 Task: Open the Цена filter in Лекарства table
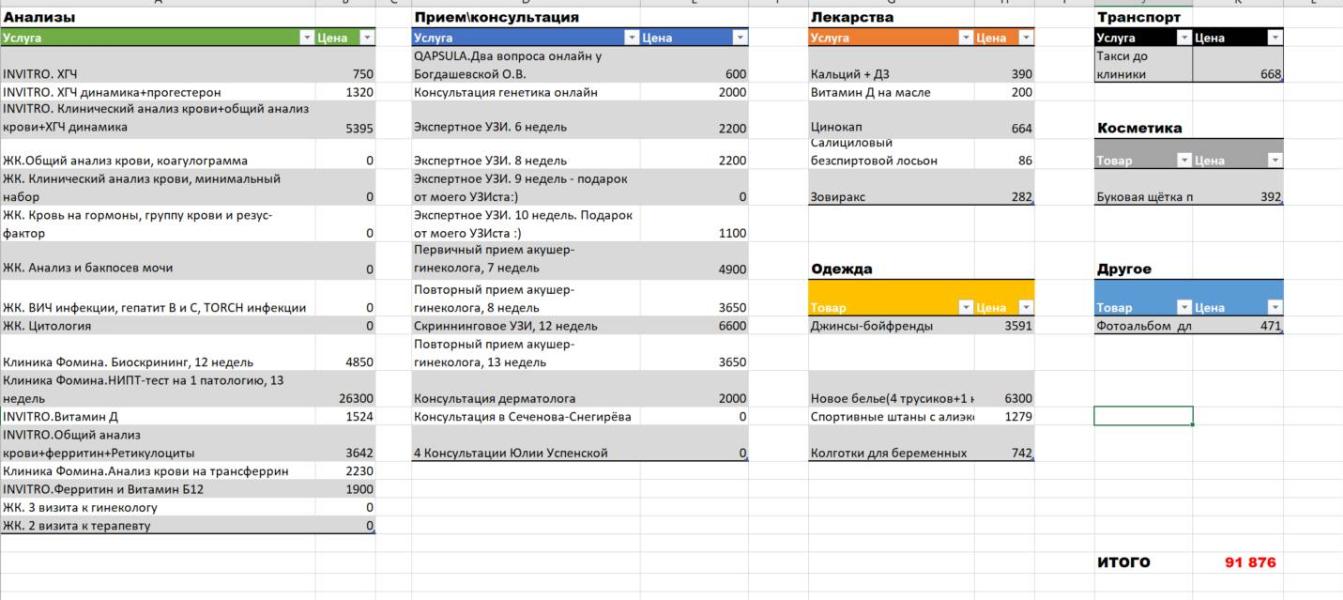pos(1025,38)
